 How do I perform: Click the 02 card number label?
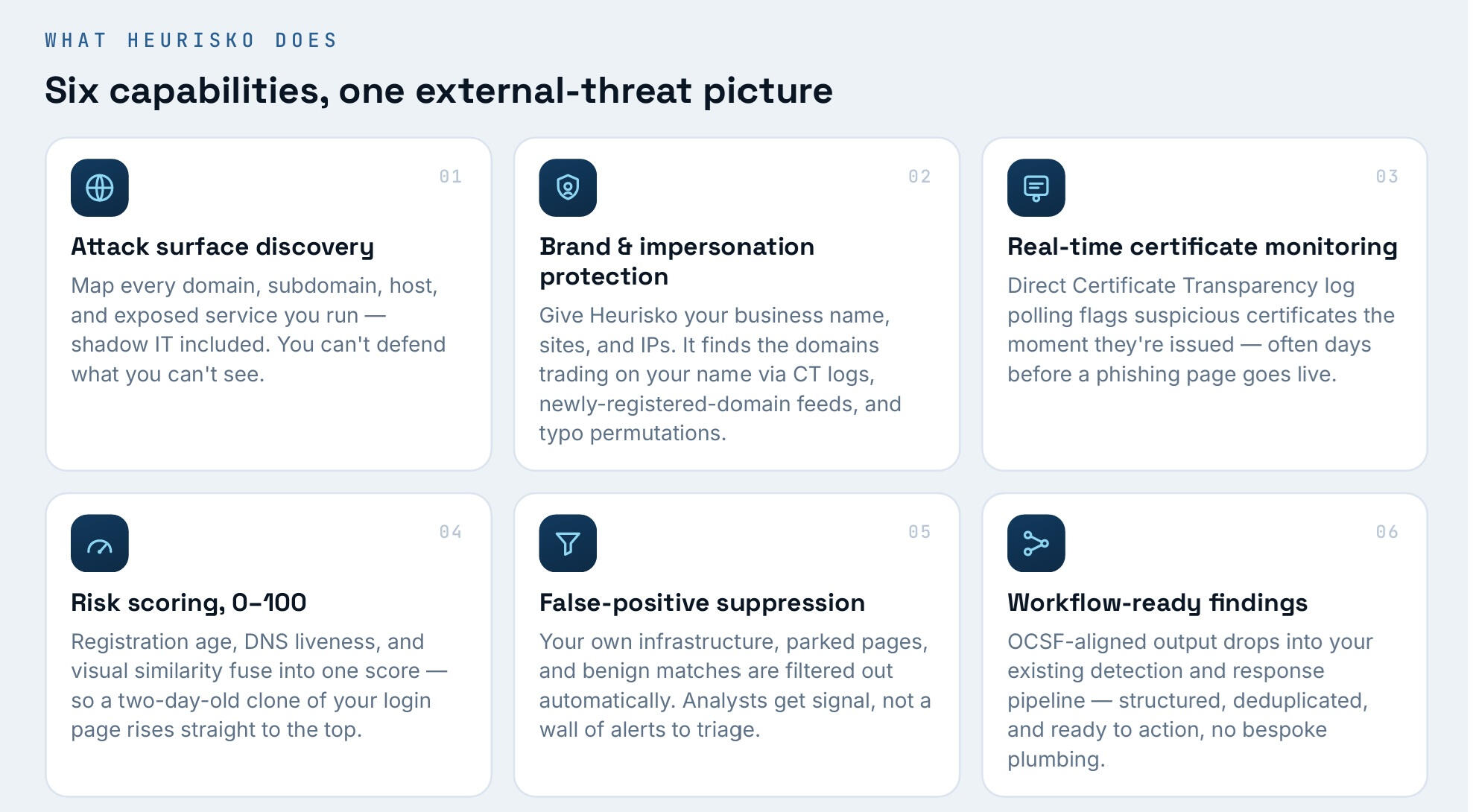pyautogui.click(x=919, y=177)
